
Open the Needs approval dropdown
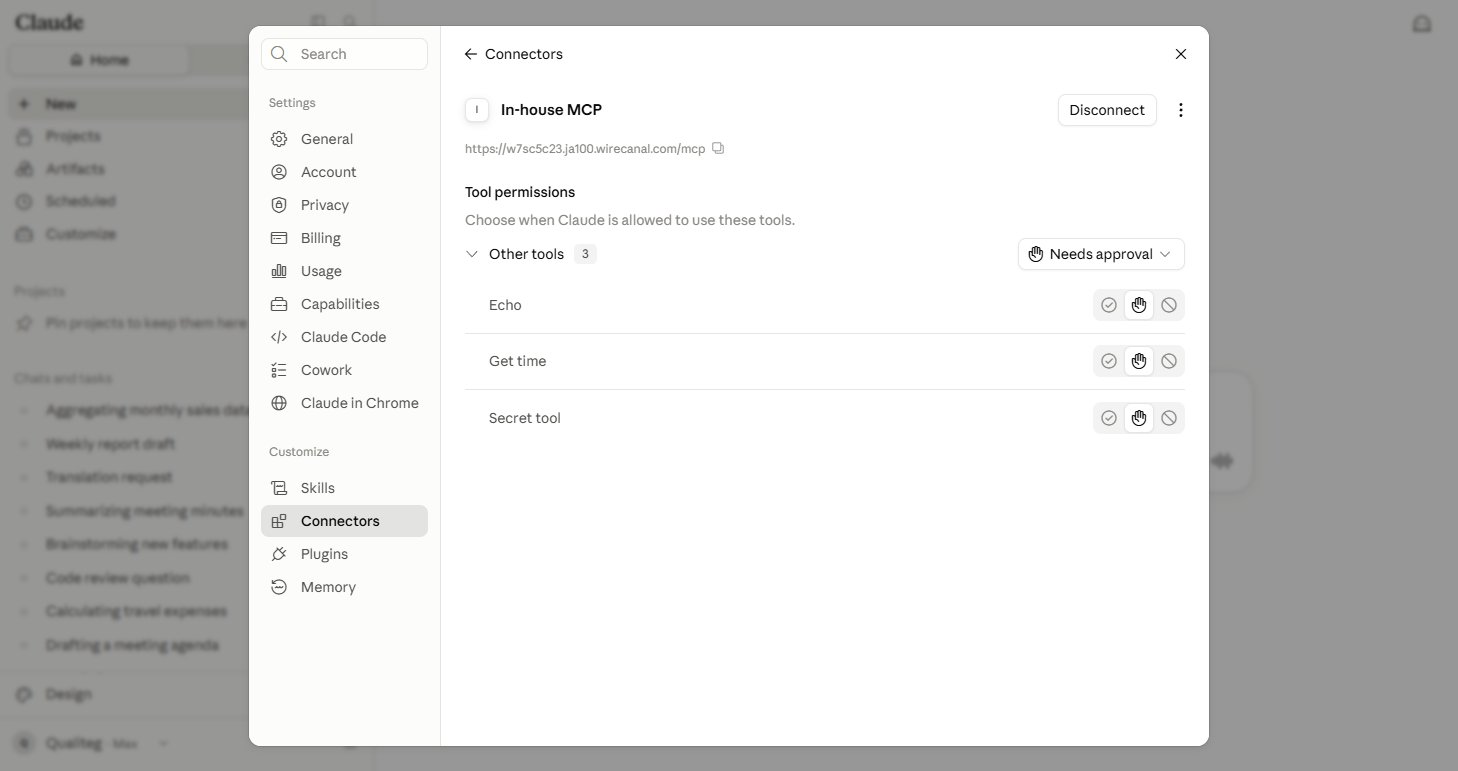click(1101, 254)
